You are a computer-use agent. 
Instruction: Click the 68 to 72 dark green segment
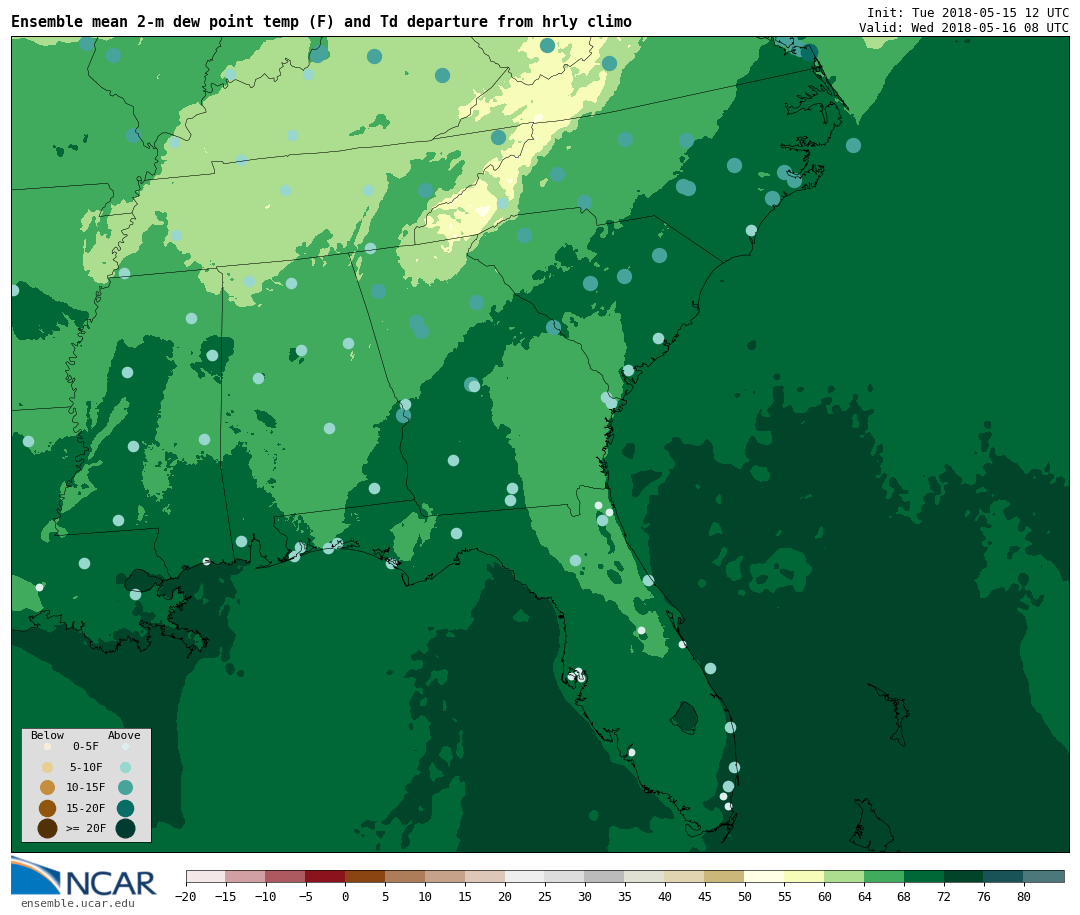click(925, 877)
